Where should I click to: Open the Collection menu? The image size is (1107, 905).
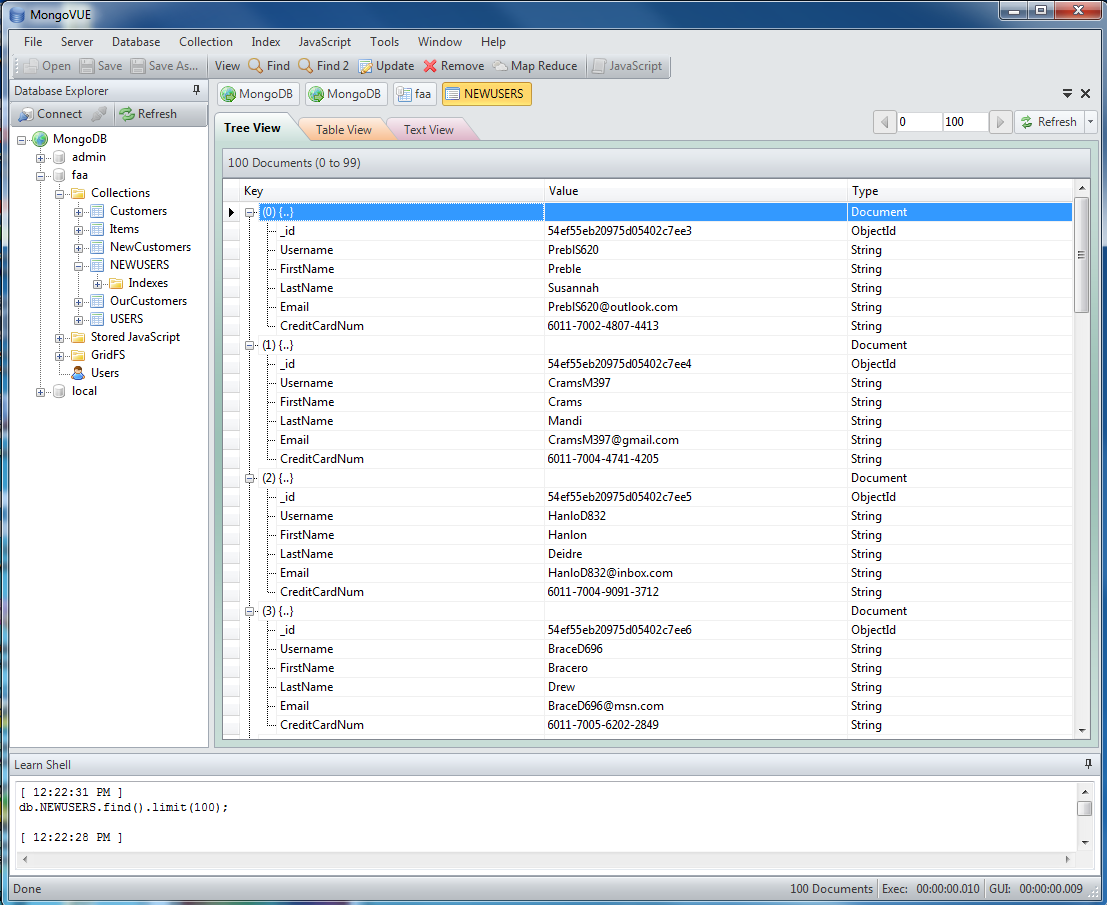click(x=205, y=42)
